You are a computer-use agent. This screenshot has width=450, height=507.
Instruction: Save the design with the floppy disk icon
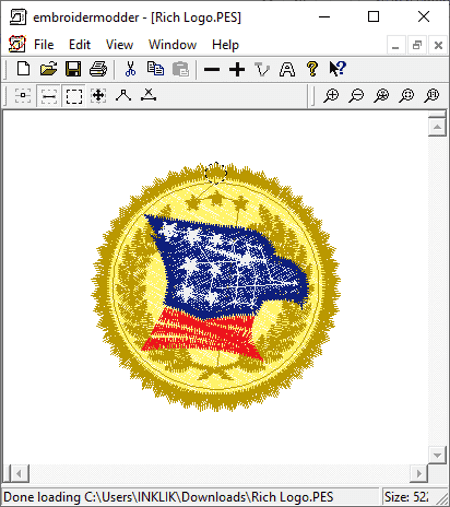[73, 69]
